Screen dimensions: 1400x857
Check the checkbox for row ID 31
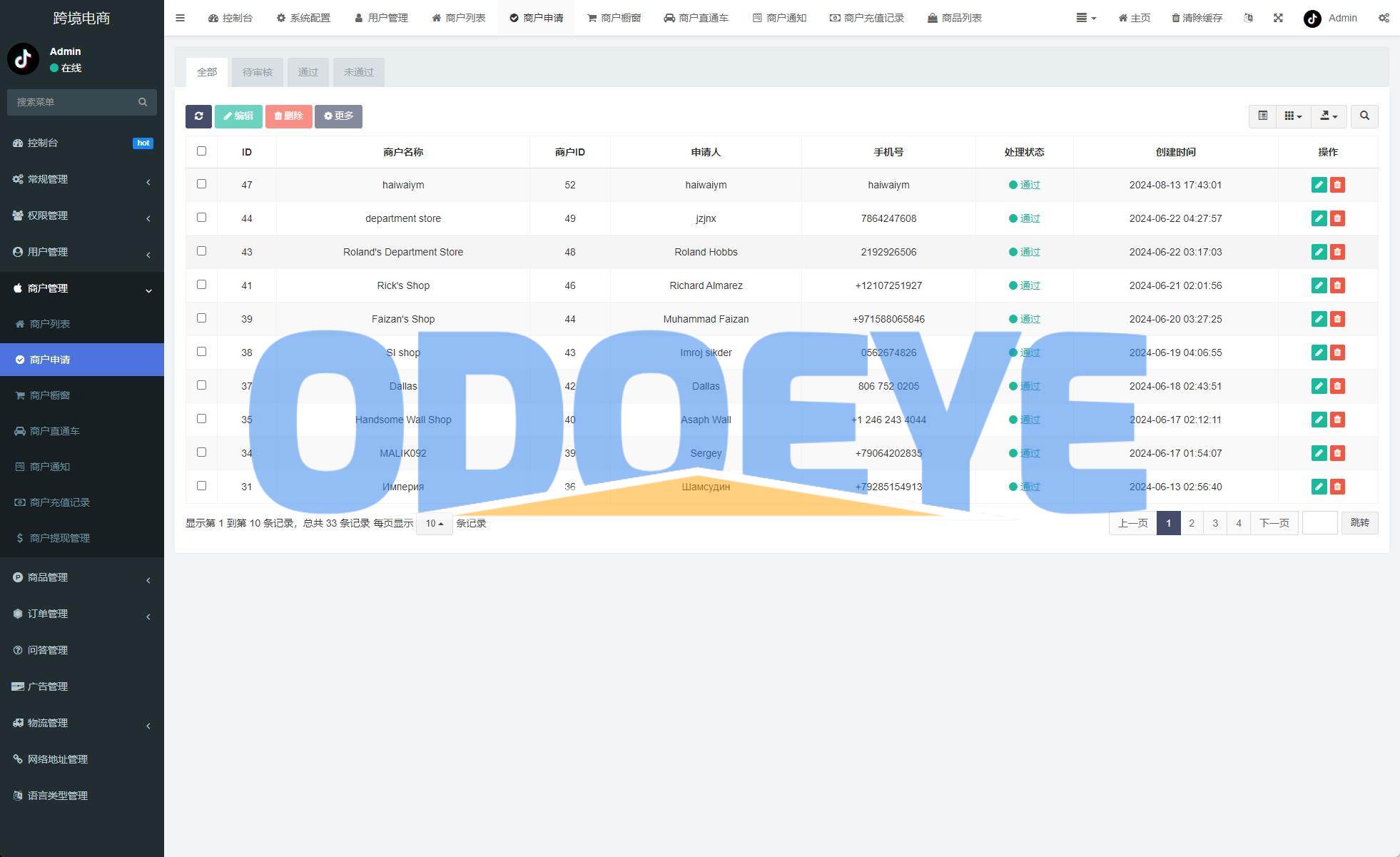201,486
